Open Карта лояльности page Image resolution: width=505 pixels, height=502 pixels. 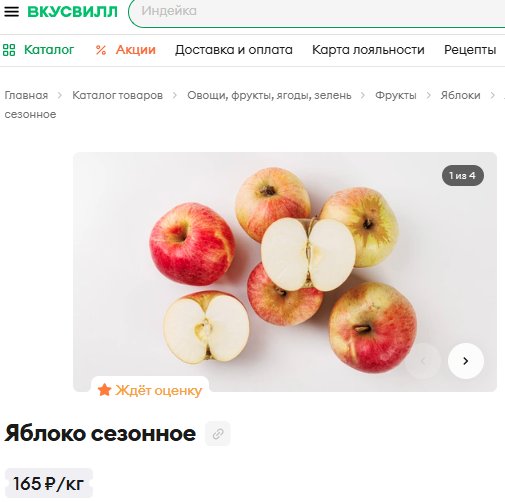368,50
